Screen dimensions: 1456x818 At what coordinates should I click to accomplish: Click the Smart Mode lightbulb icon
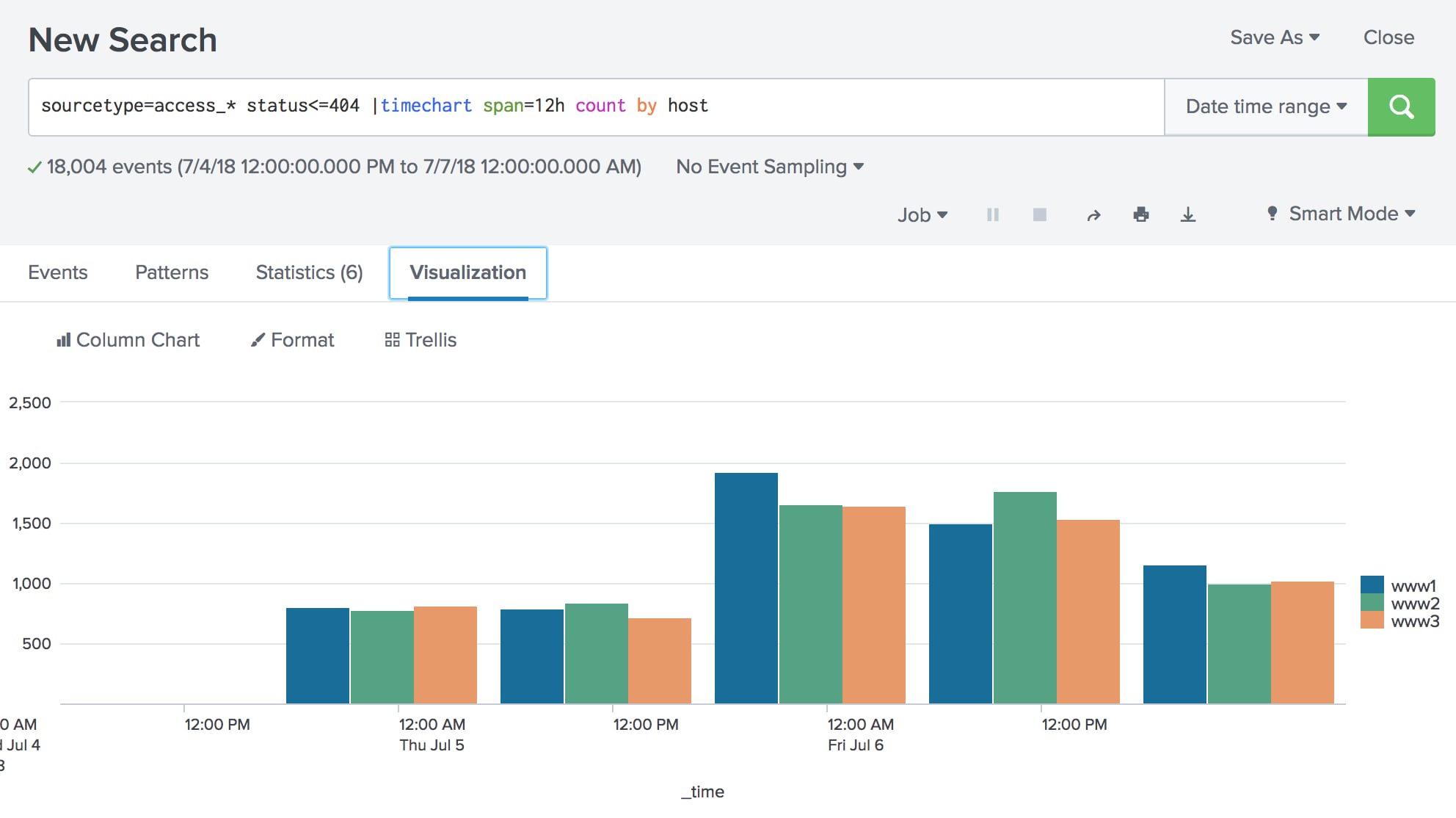tap(1272, 214)
